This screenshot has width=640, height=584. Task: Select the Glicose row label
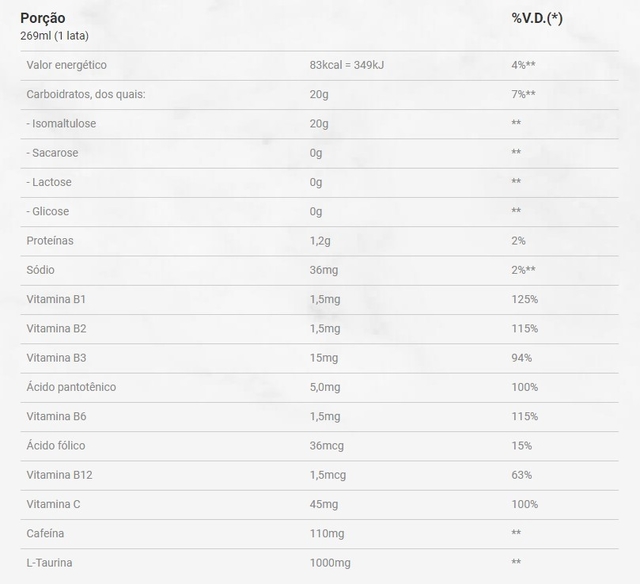click(48, 211)
